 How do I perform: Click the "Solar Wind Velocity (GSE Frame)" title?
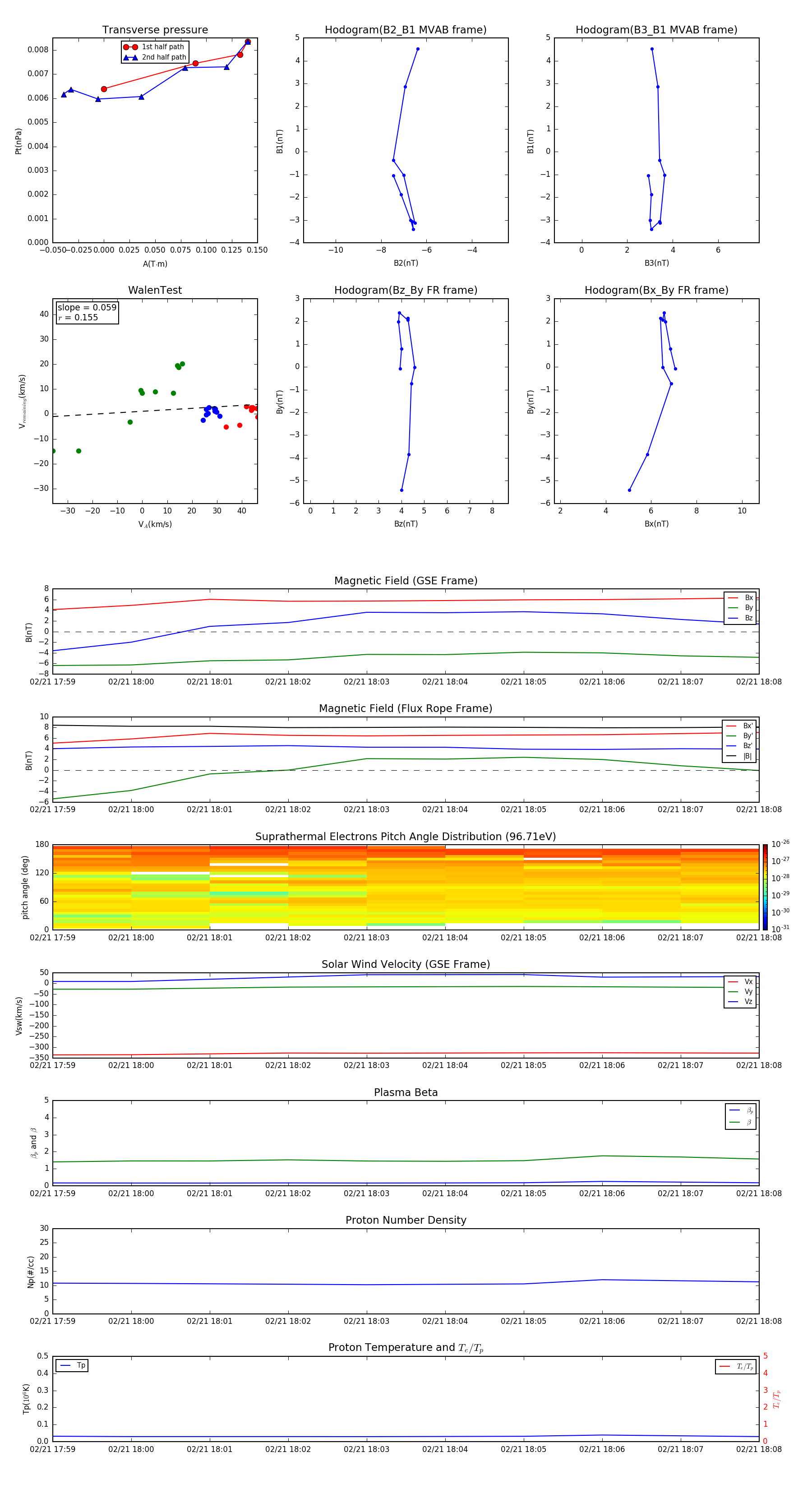(x=406, y=965)
